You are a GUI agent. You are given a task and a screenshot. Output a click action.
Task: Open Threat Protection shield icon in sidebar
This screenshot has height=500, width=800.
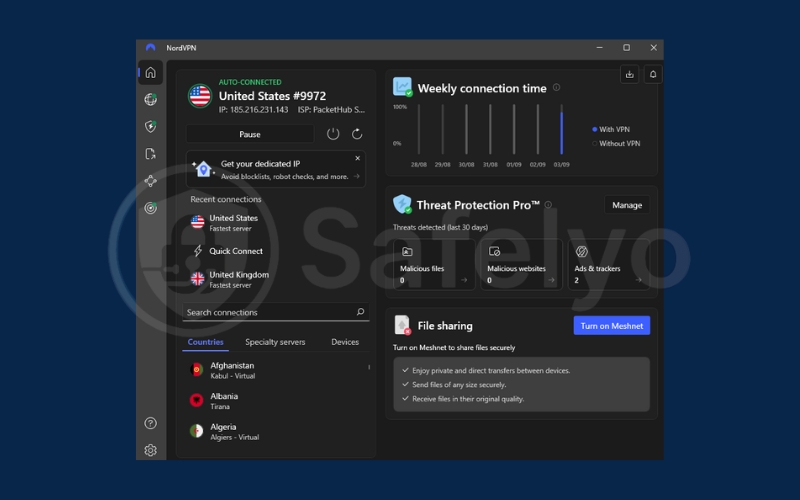point(151,127)
